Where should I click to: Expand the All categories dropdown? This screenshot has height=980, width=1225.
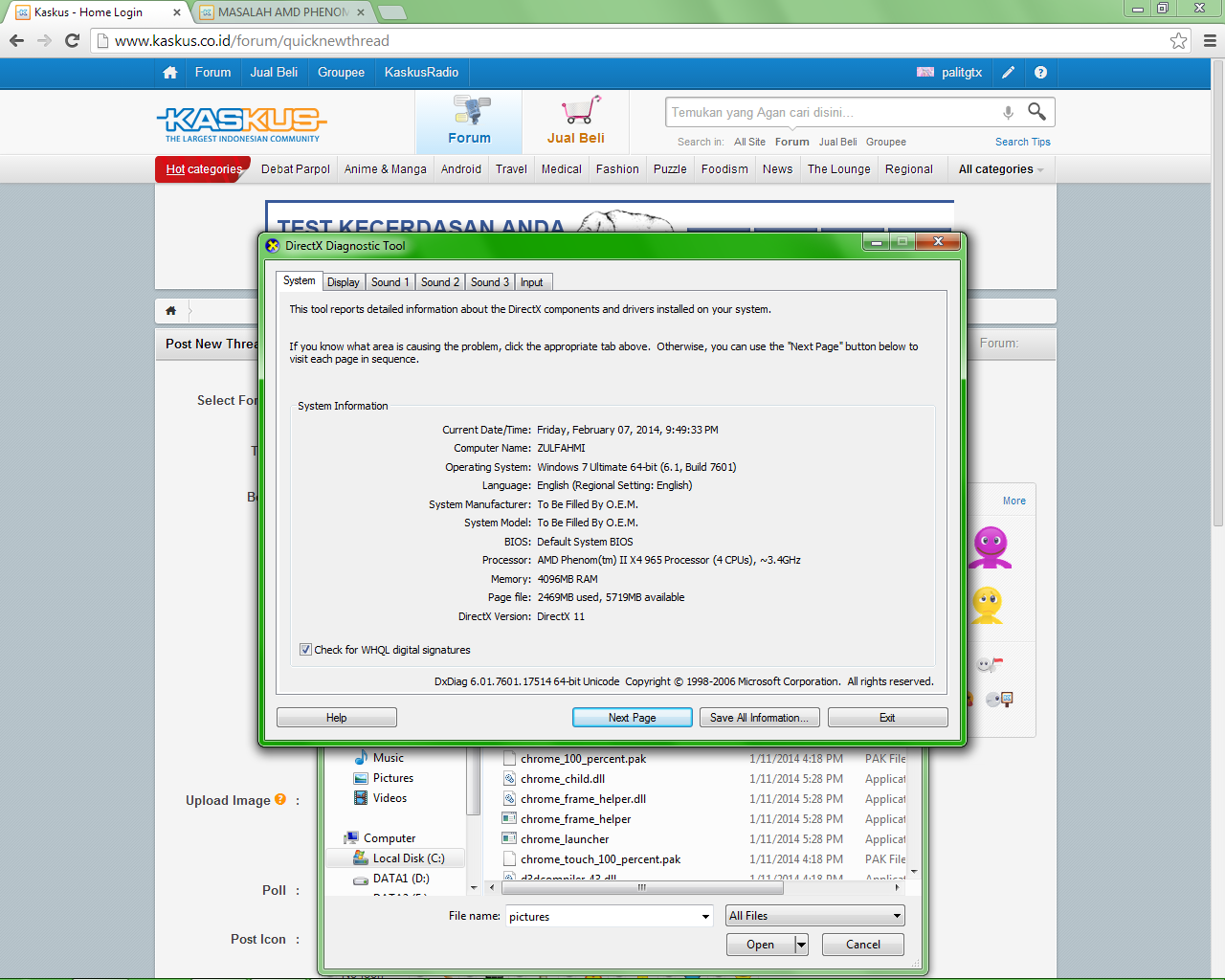pos(1001,169)
